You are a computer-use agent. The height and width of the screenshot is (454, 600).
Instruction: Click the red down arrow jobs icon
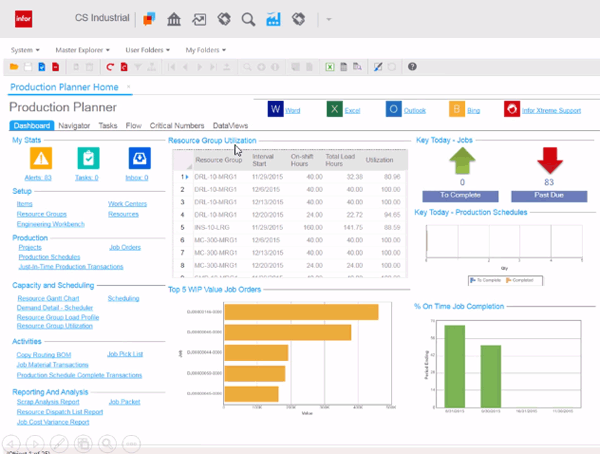click(550, 160)
